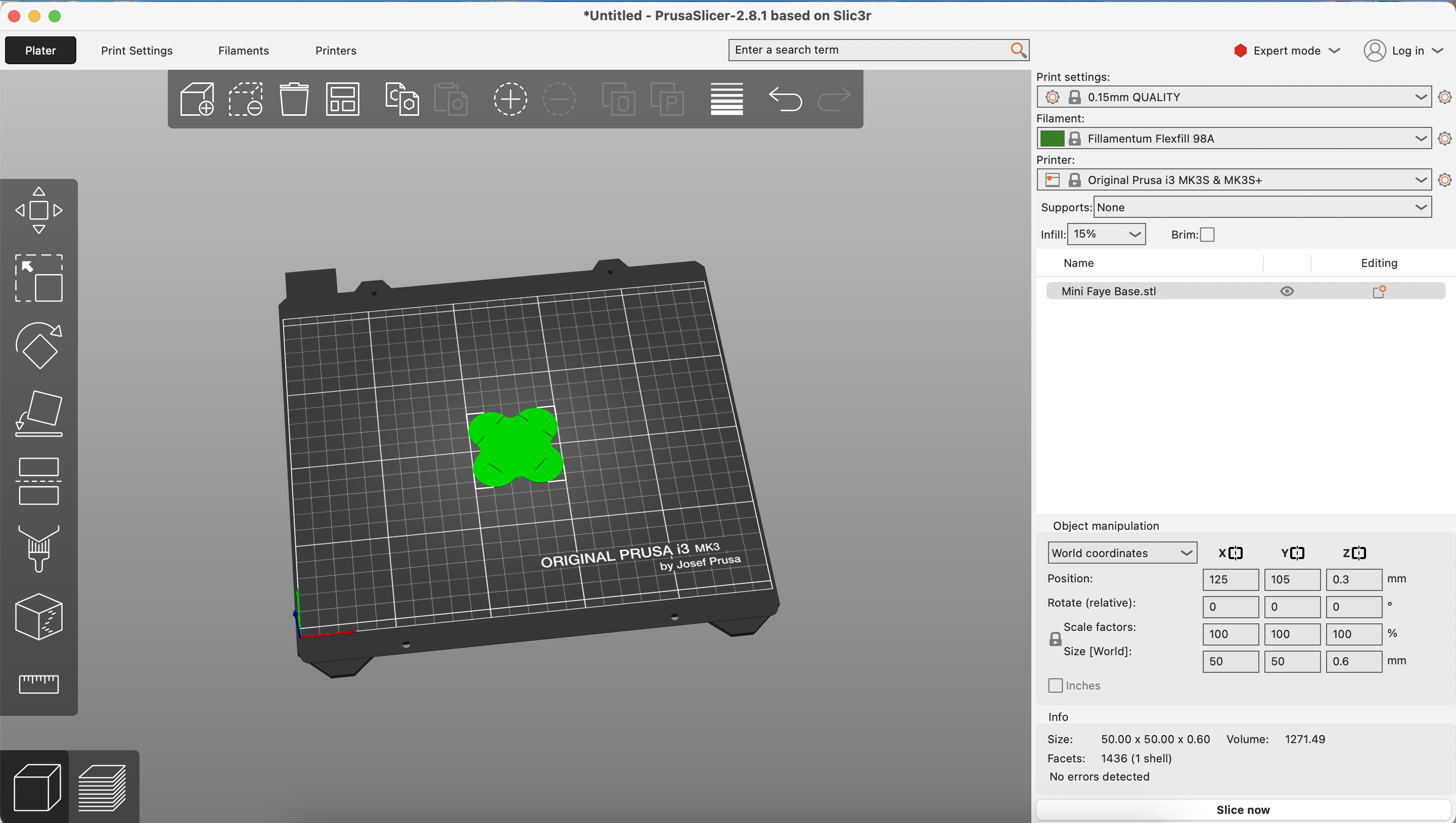Select the Add Object tool
1456x823 pixels.
pos(196,99)
